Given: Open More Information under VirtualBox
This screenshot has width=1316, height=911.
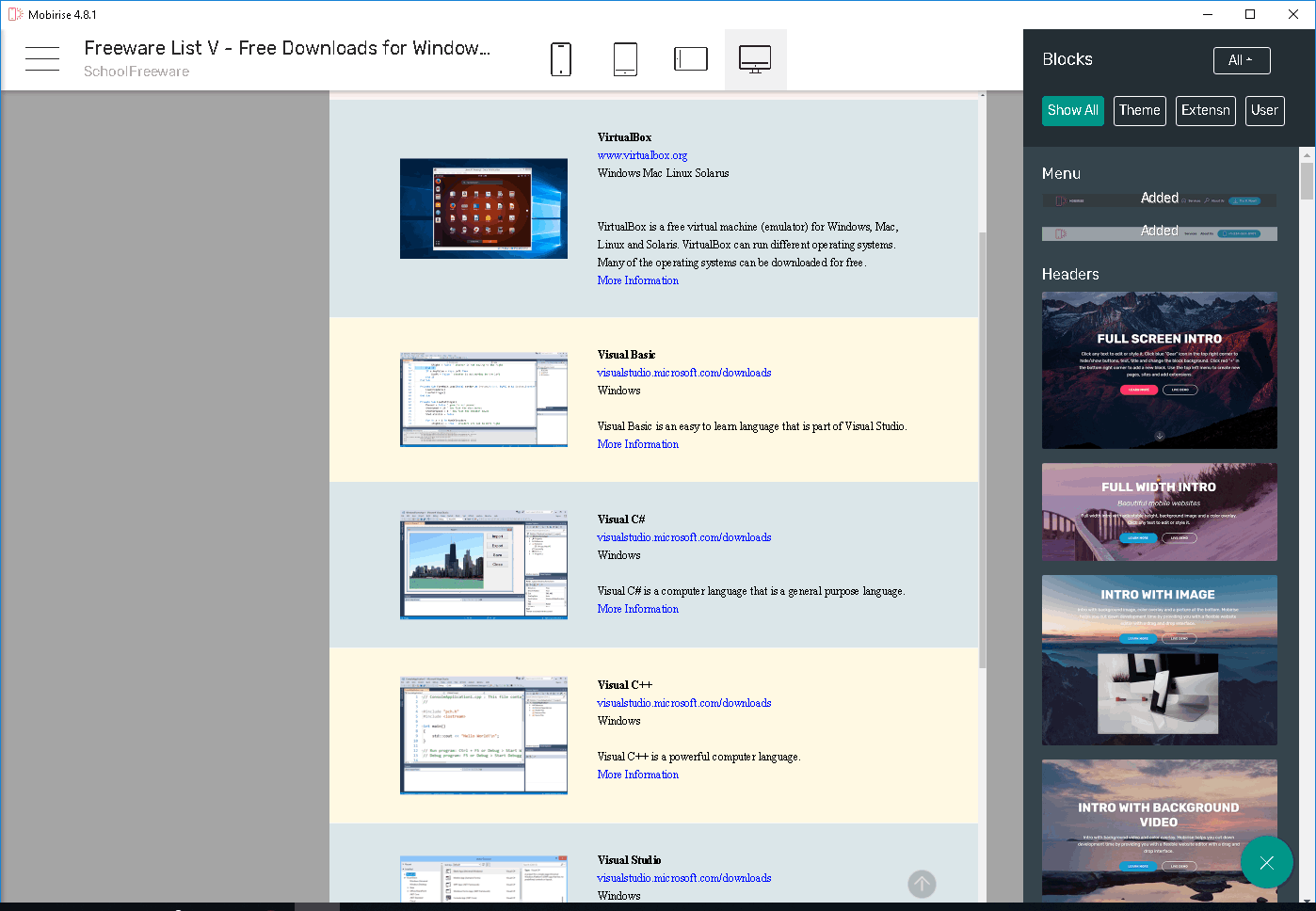Looking at the screenshot, I should tap(637, 280).
